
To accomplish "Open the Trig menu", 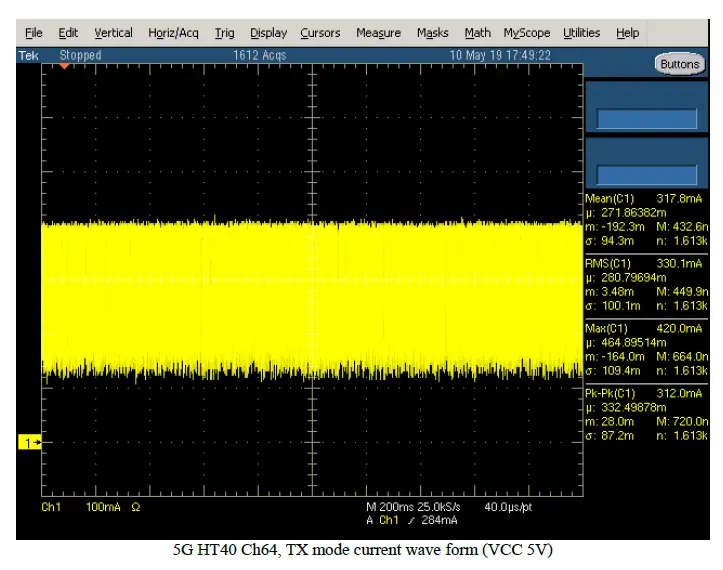I will 224,33.
